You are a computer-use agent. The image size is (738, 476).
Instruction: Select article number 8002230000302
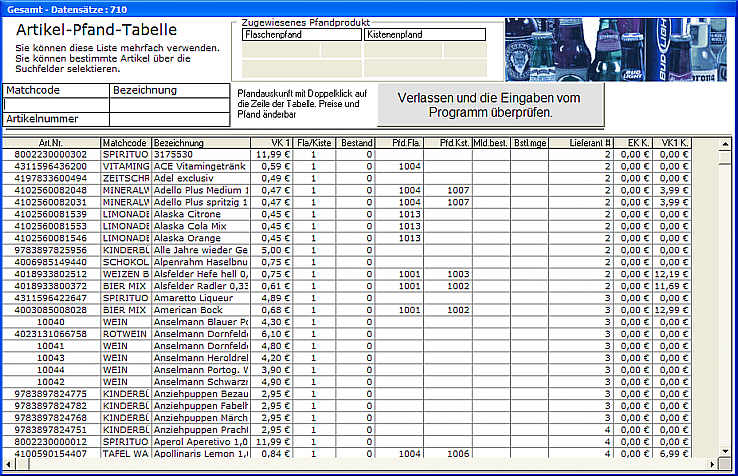[51, 154]
